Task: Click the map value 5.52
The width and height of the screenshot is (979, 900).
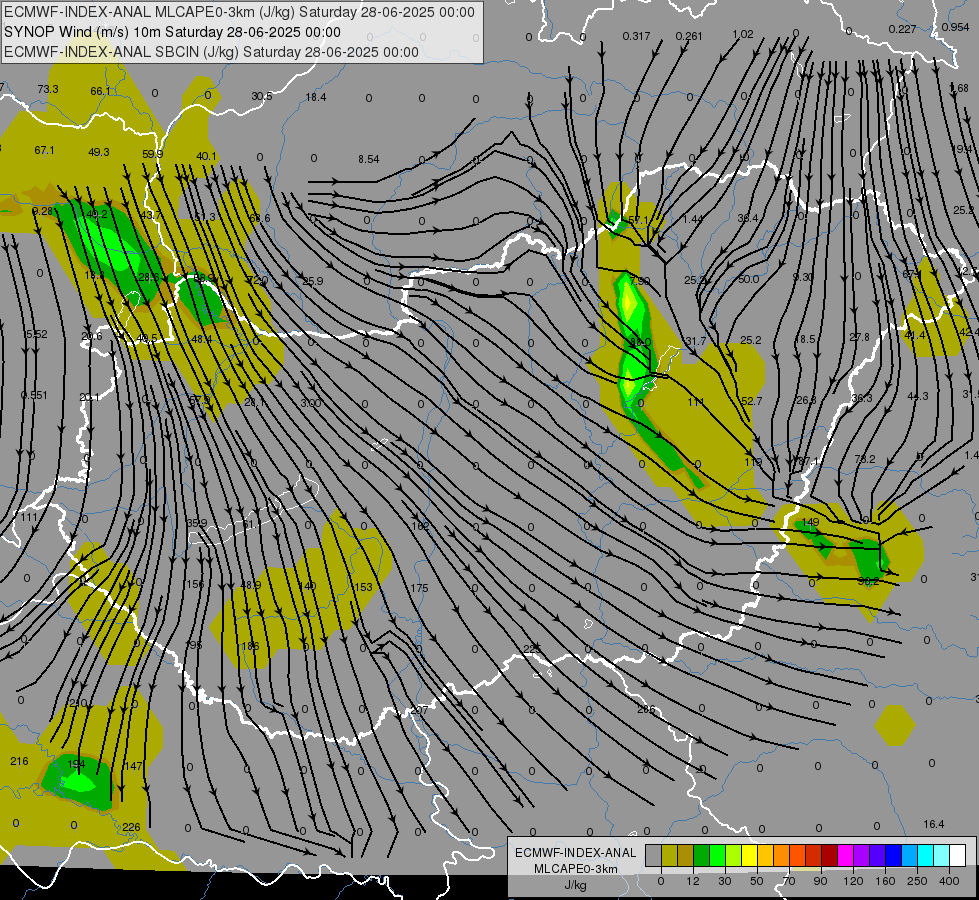Action: point(36,335)
